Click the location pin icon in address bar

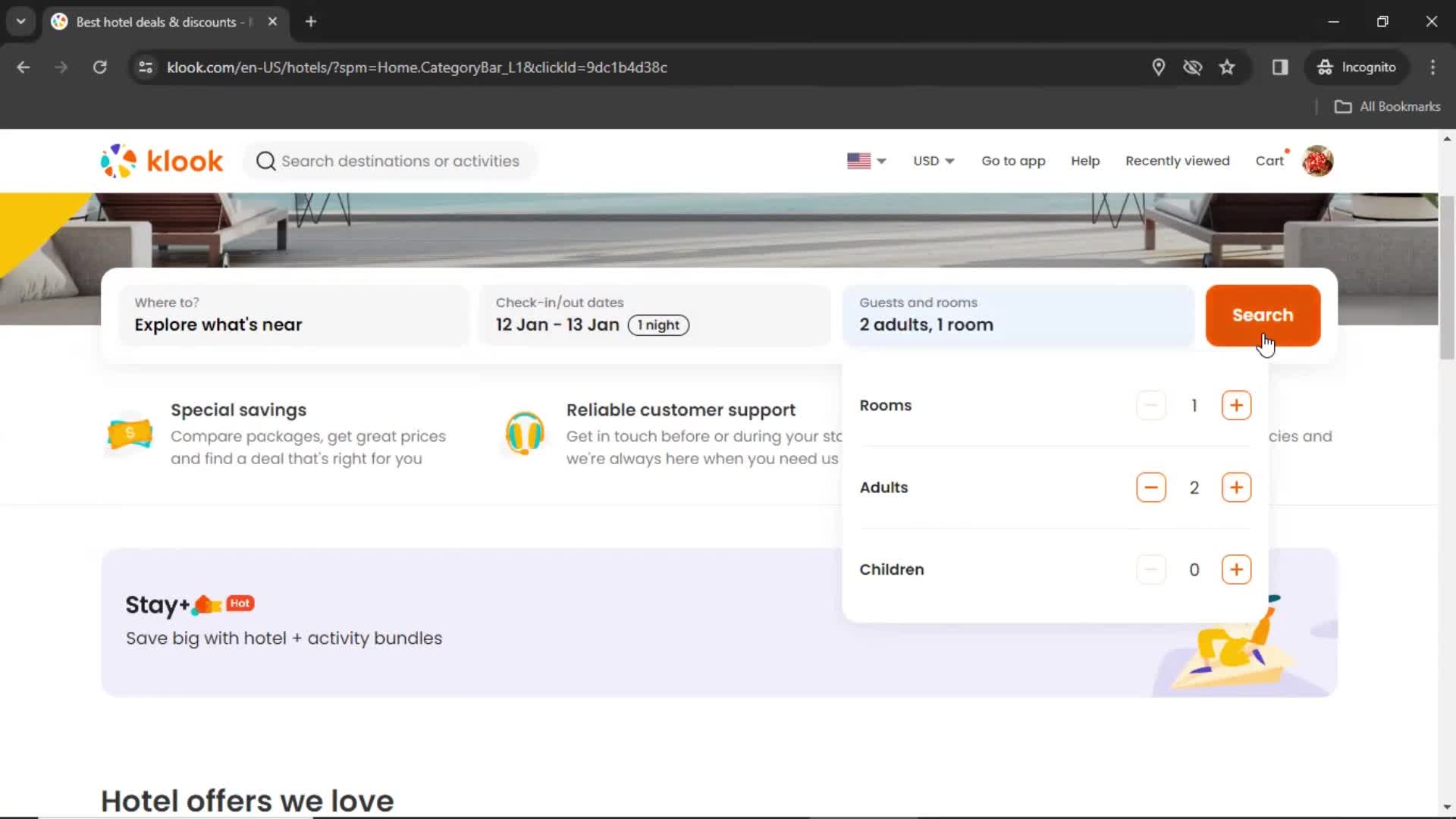[1158, 67]
